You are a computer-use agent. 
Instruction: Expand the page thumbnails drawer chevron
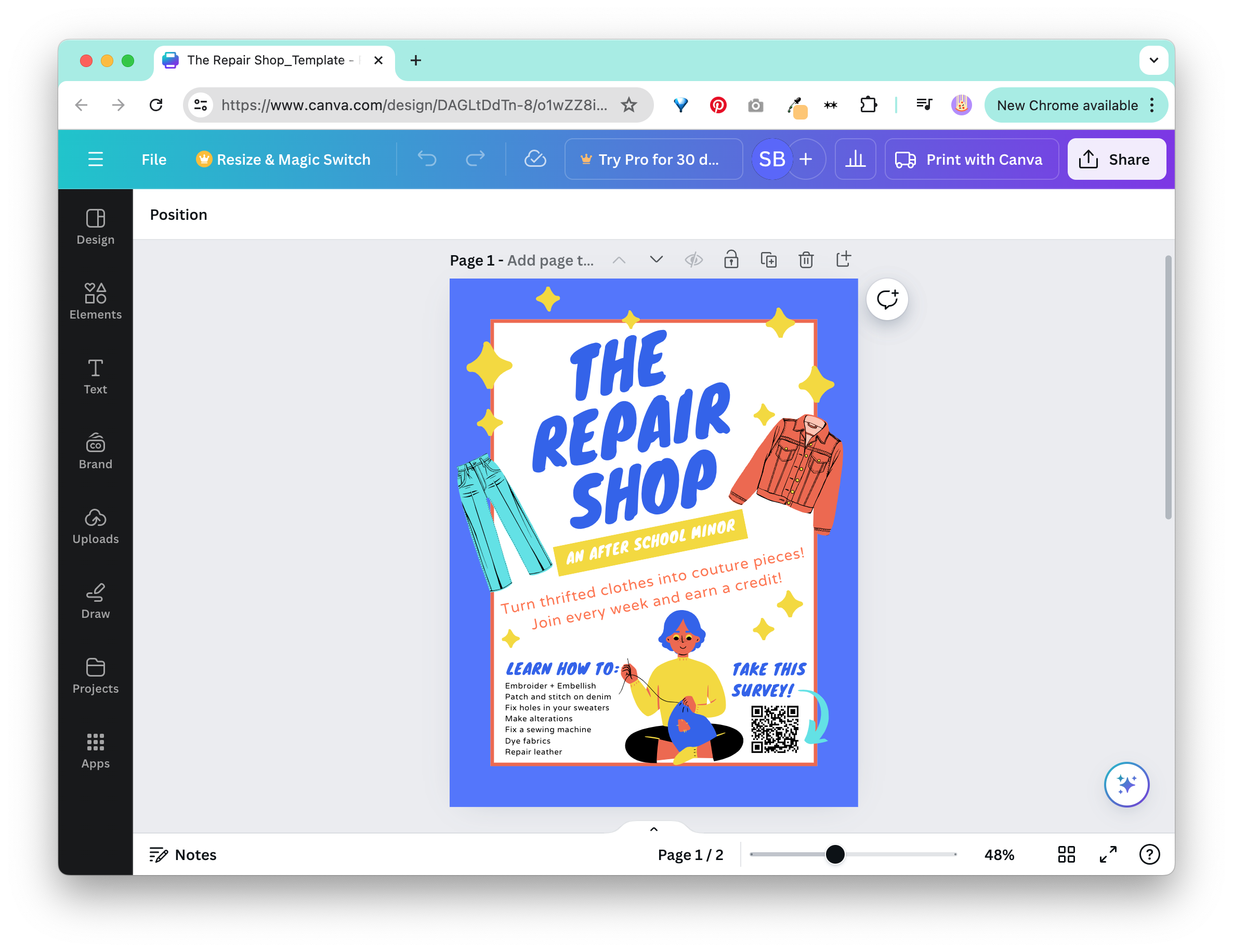pos(654,829)
